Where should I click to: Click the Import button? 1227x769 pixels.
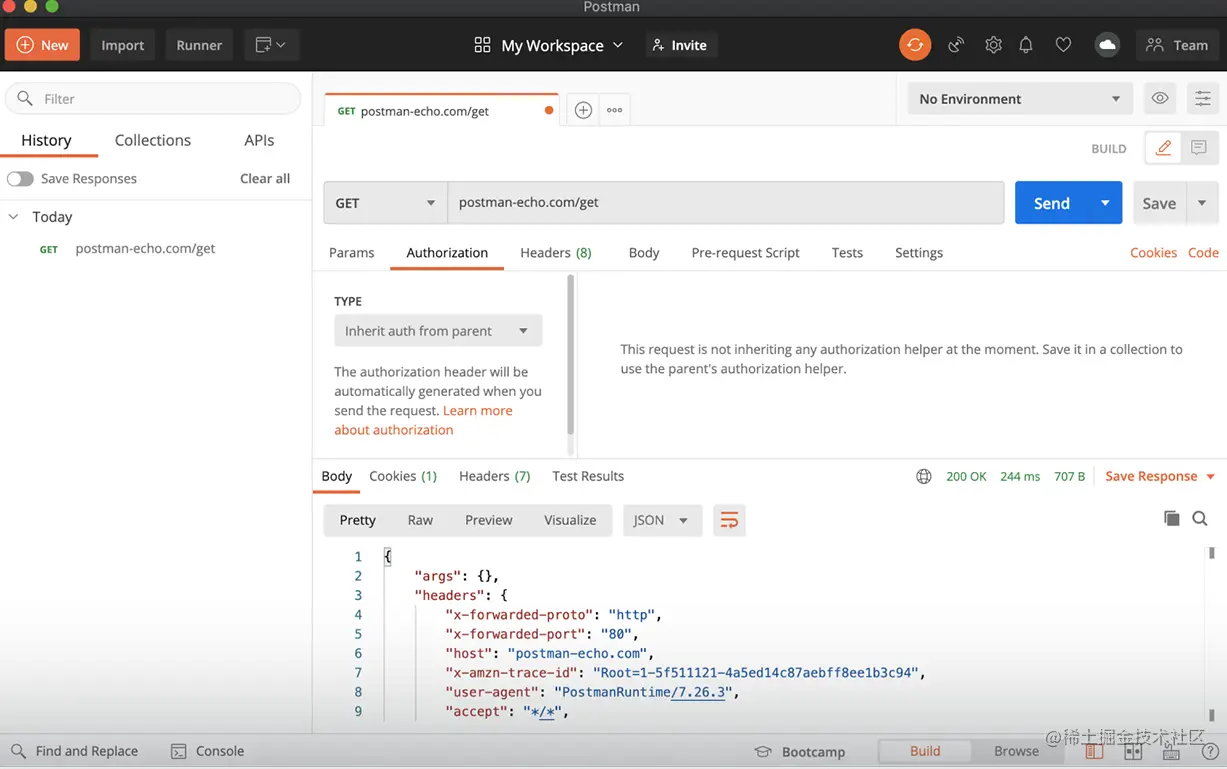(x=122, y=45)
